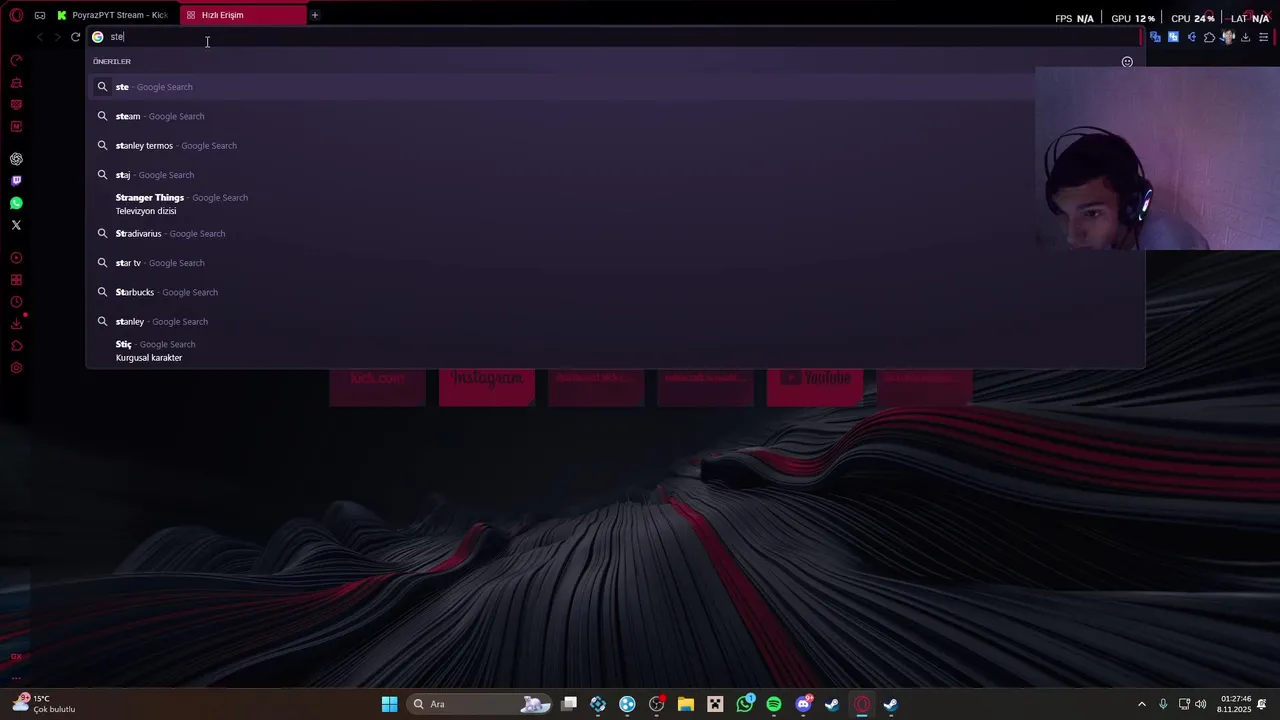1280x720 pixels.
Task: Open Spotify from the taskbar
Action: coord(774,704)
